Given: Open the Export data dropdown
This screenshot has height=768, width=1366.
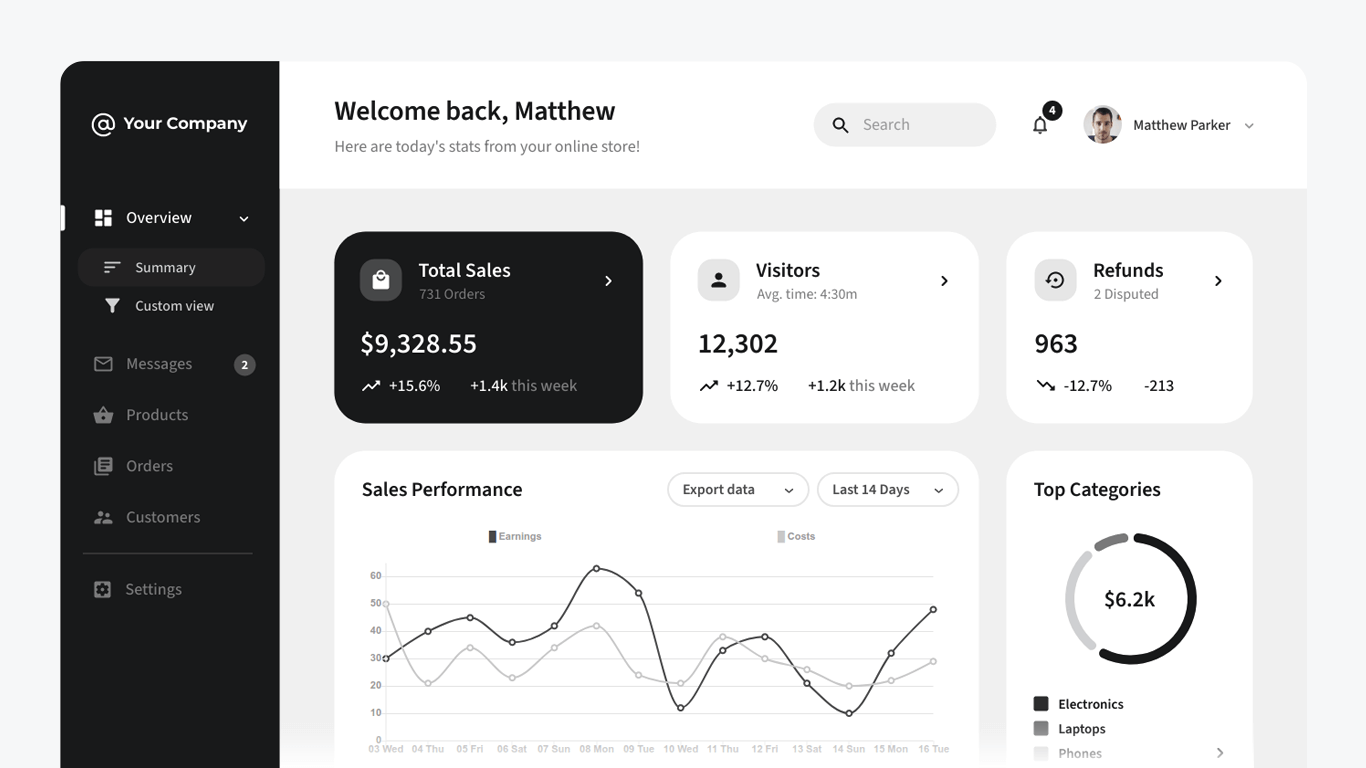Looking at the screenshot, I should point(737,489).
